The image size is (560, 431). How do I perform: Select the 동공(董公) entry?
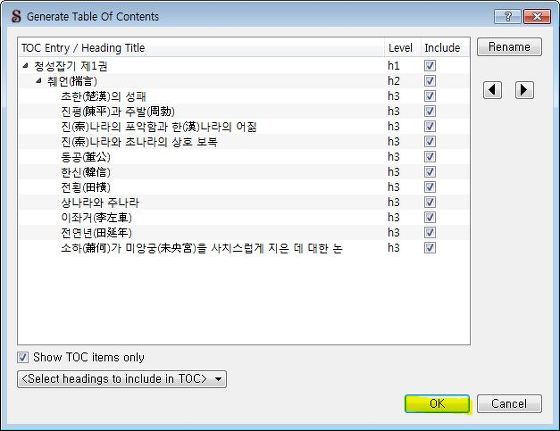[85, 157]
